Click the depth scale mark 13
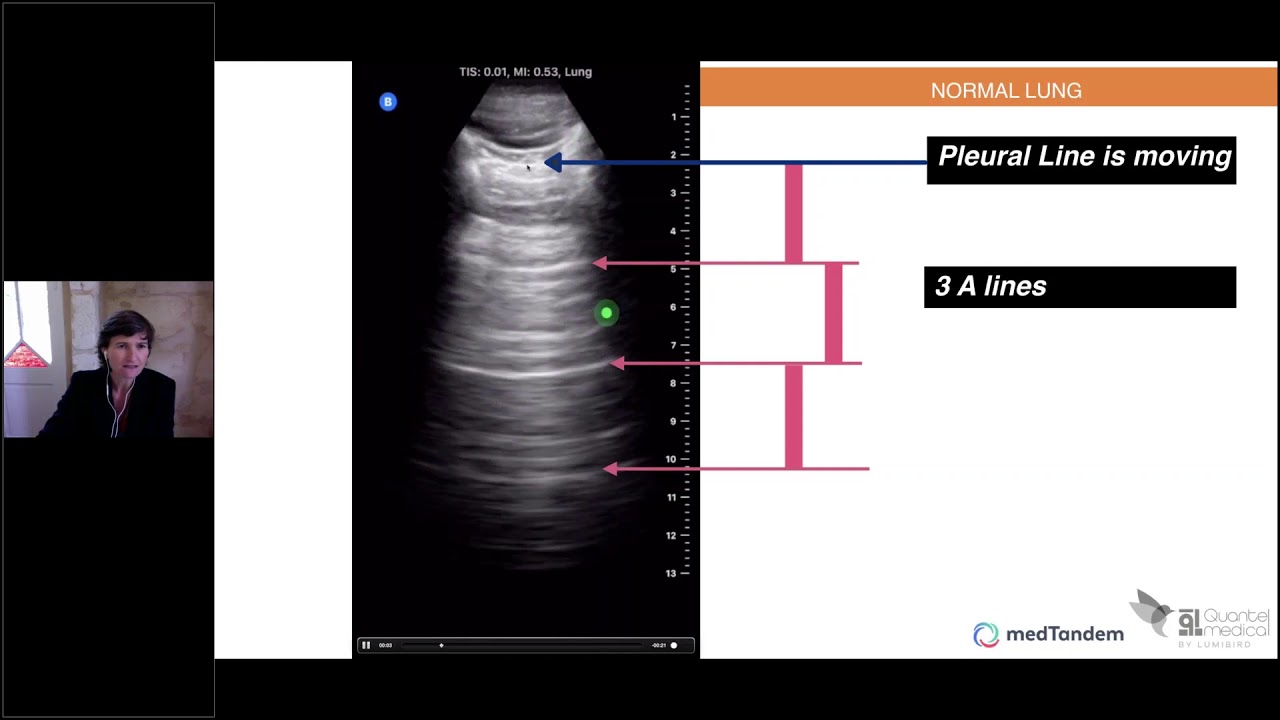Viewport: 1280px width, 720px height. coord(672,573)
